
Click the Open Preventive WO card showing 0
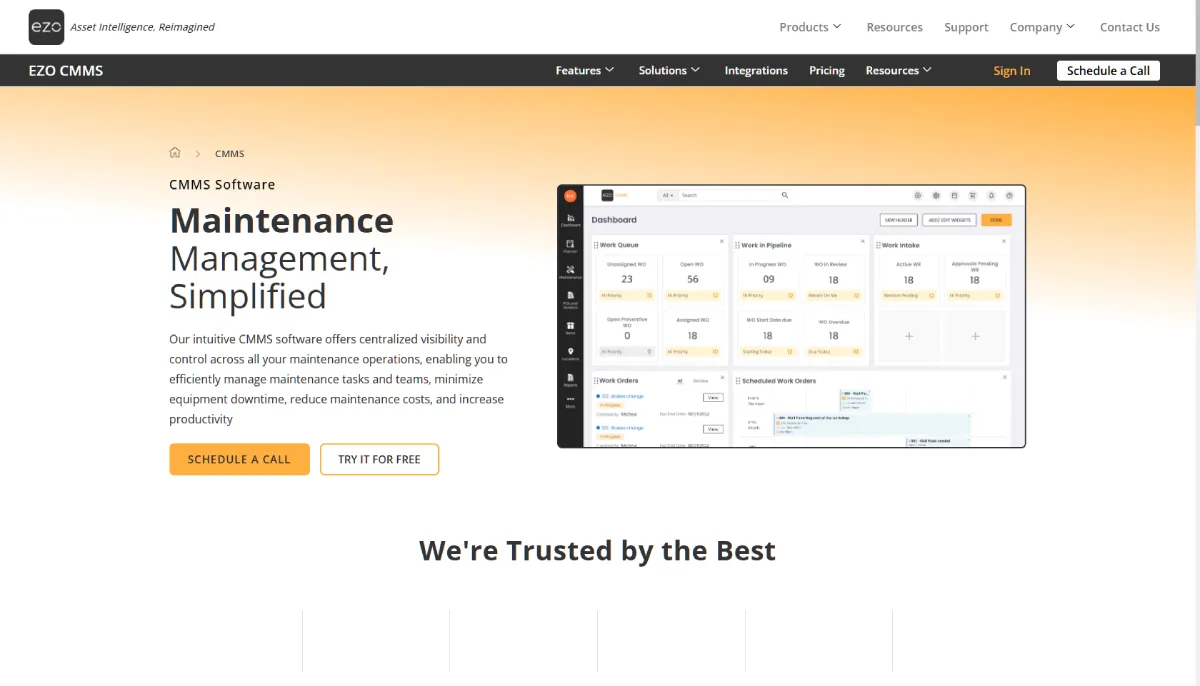click(627, 336)
